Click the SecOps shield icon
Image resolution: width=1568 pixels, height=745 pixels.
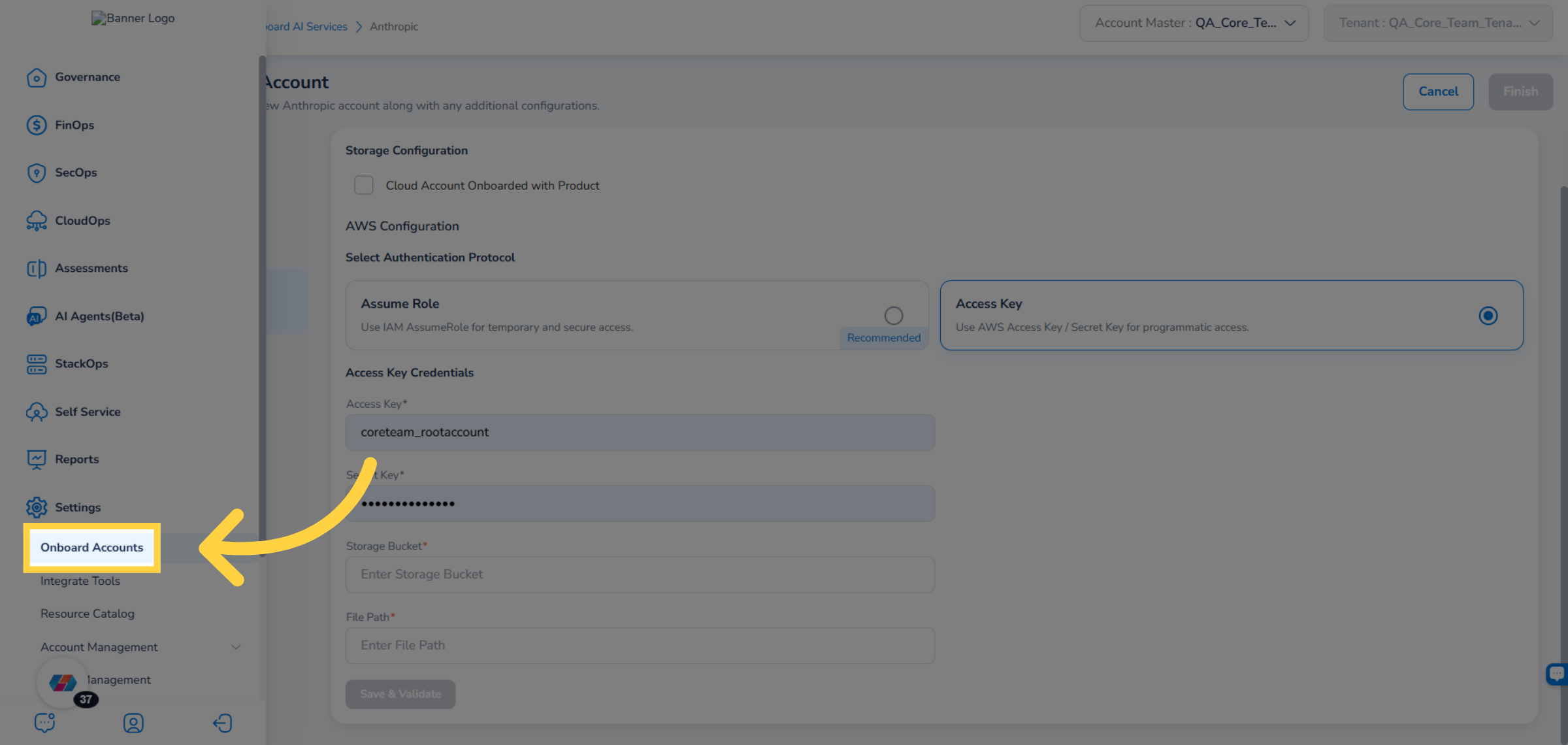click(37, 173)
